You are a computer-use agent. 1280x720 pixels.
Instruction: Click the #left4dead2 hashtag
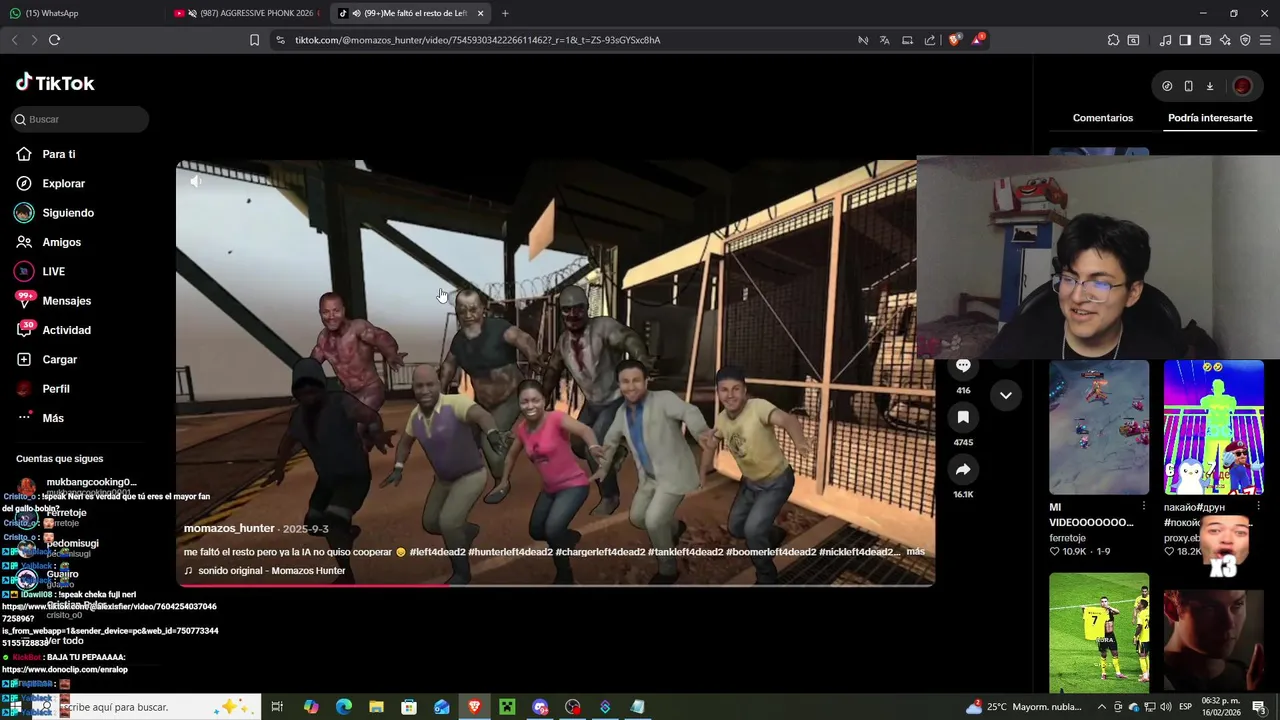438,552
